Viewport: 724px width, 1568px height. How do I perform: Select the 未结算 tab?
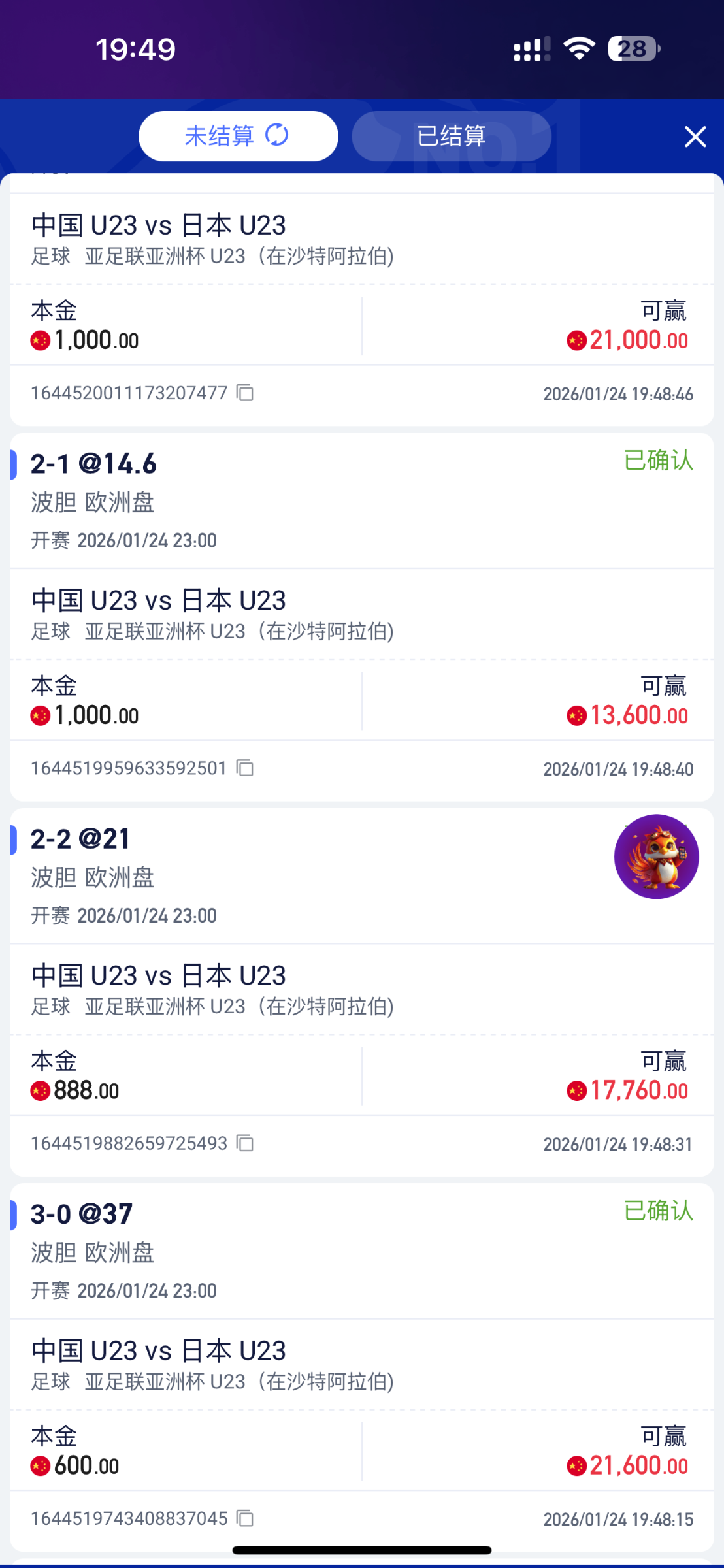(220, 136)
